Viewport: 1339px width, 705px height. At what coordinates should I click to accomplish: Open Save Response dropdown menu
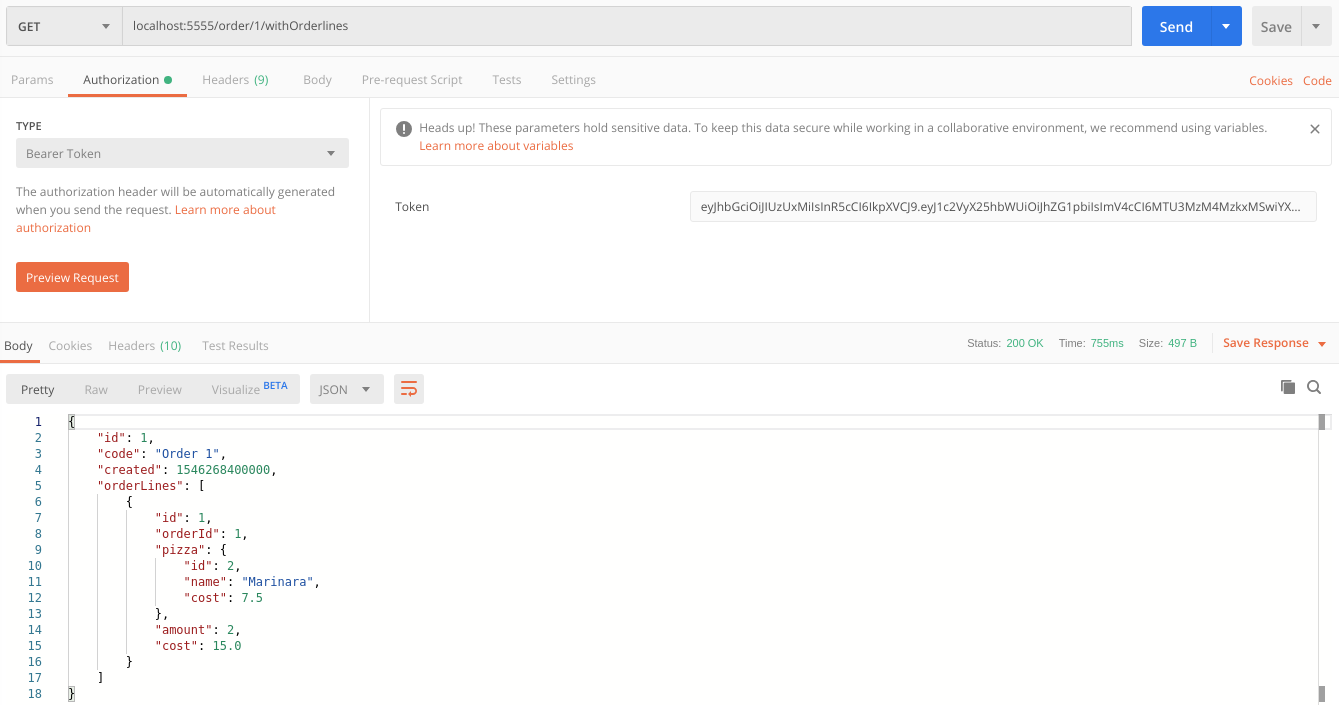coord(1274,343)
